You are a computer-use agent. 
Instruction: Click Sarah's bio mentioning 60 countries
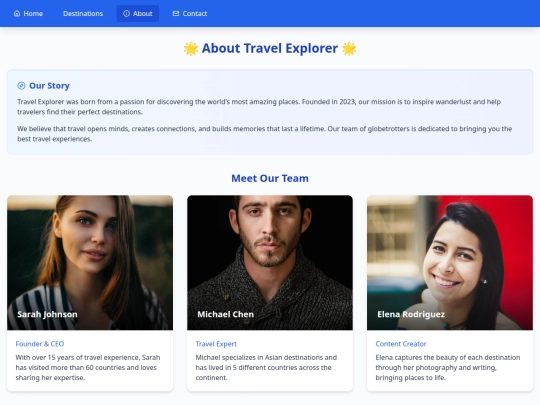88,367
